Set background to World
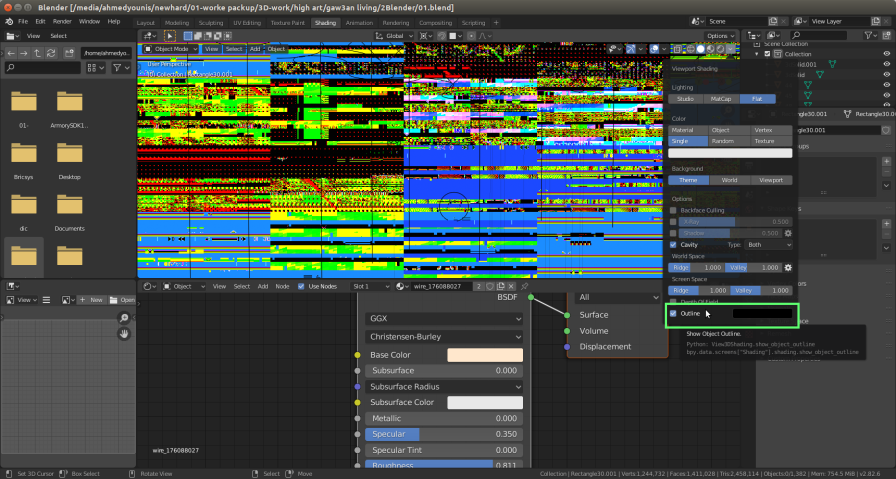The image size is (896, 479). coord(729,180)
